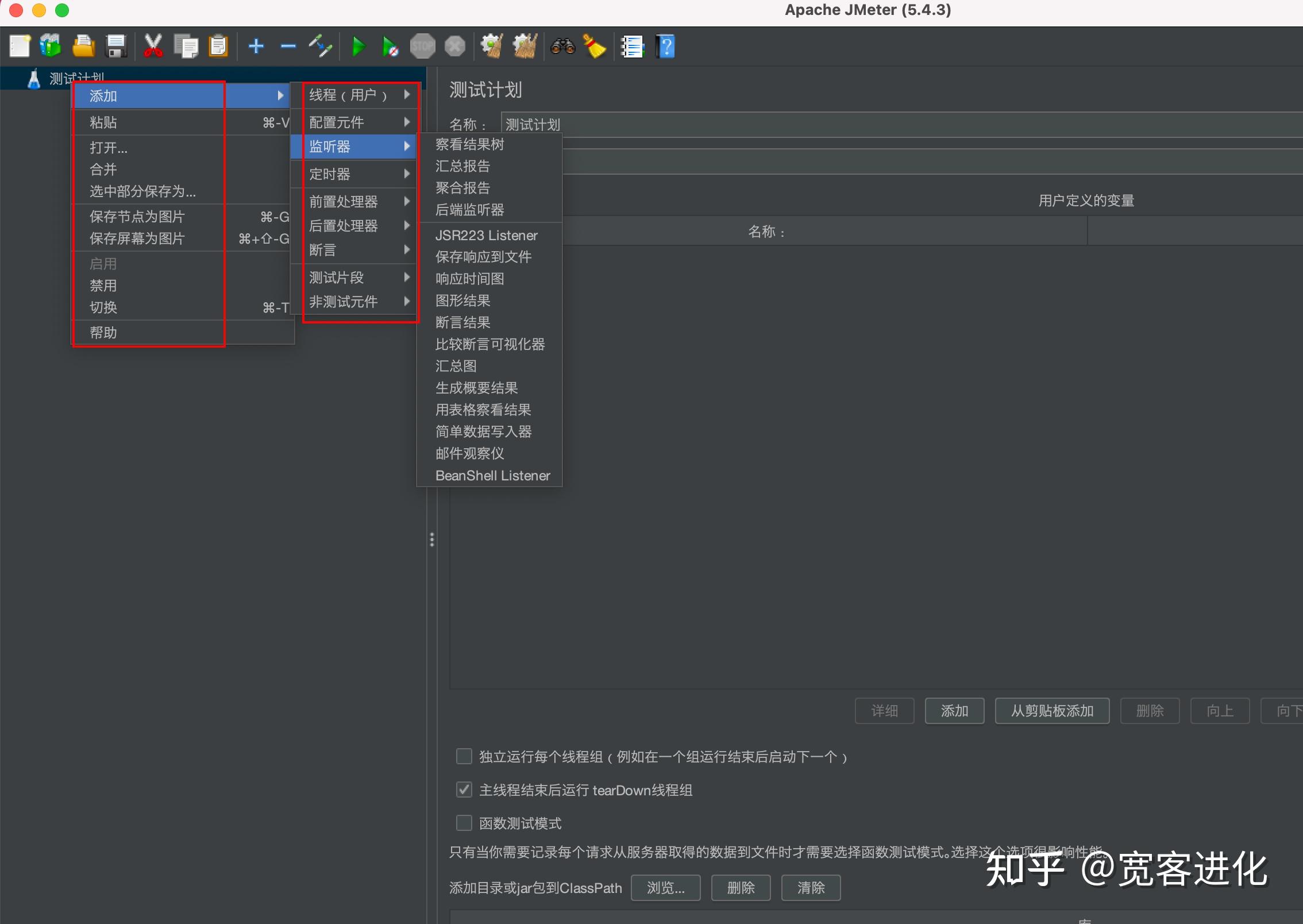The width and height of the screenshot is (1303, 924).
Task: Choose 聚合报告 listener
Action: (489, 188)
